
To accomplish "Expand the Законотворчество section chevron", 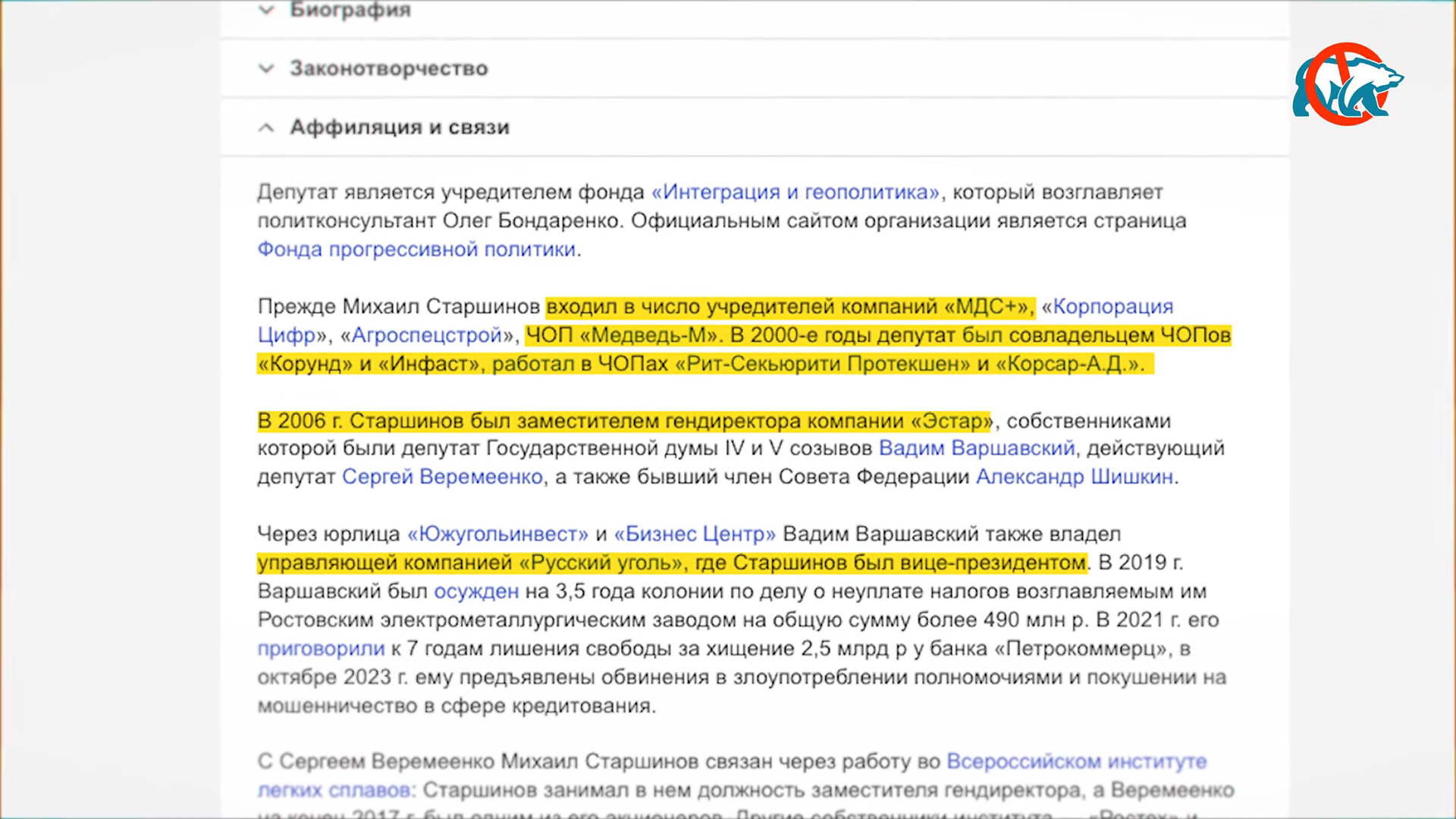I will click(x=265, y=69).
